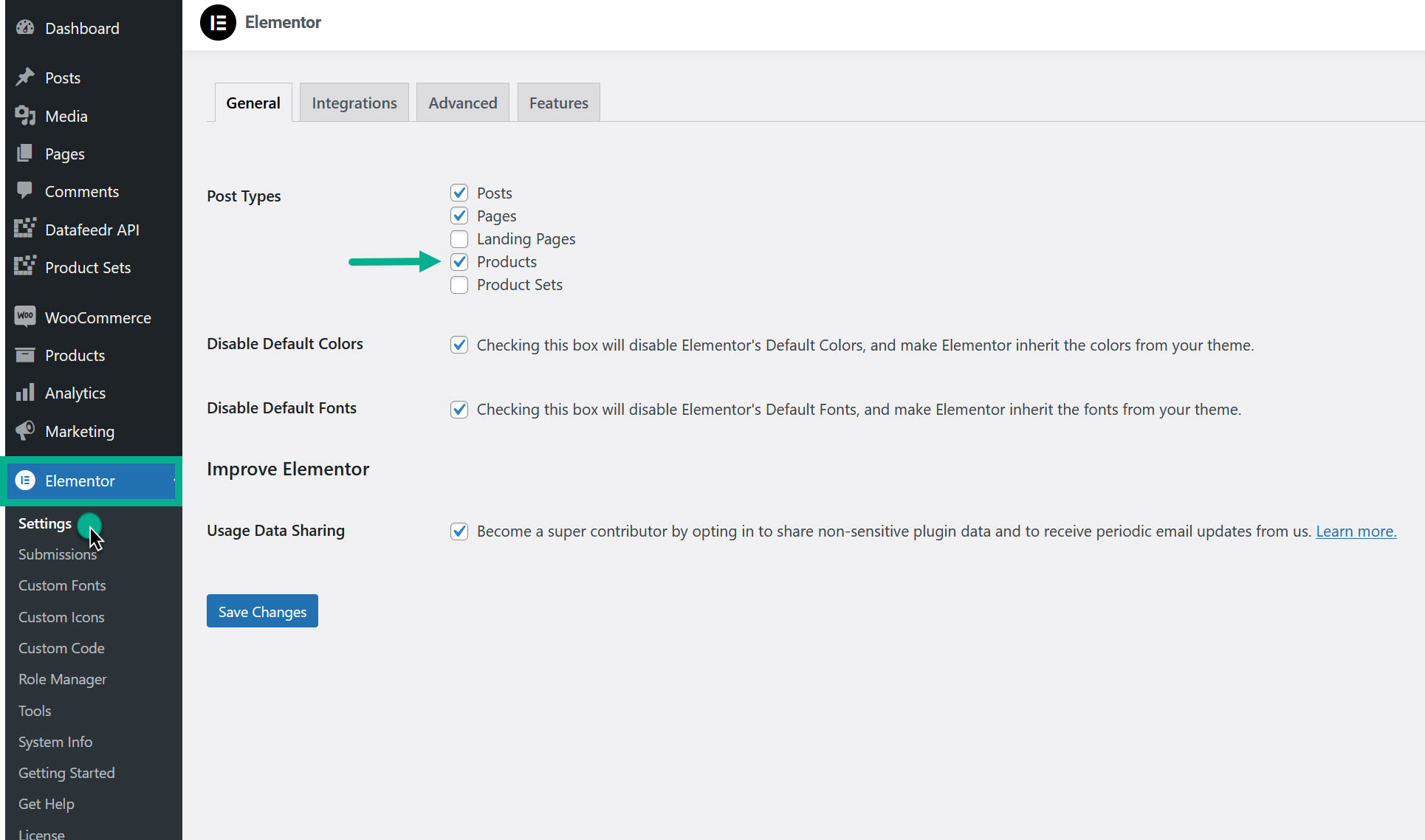The width and height of the screenshot is (1425, 840).
Task: Click the Product Sets checkbox label
Action: pos(519,285)
